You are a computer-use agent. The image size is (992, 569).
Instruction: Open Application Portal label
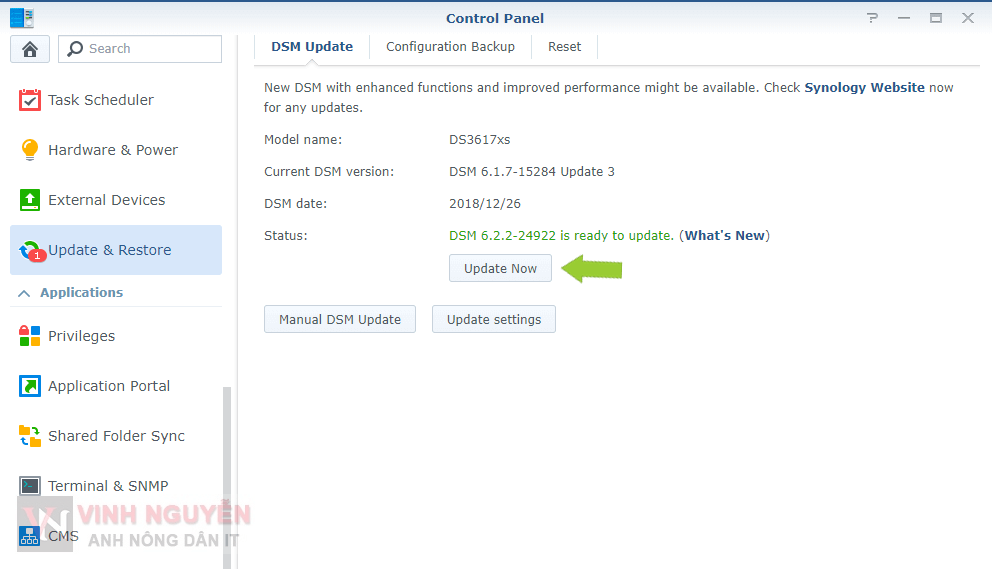(x=109, y=386)
